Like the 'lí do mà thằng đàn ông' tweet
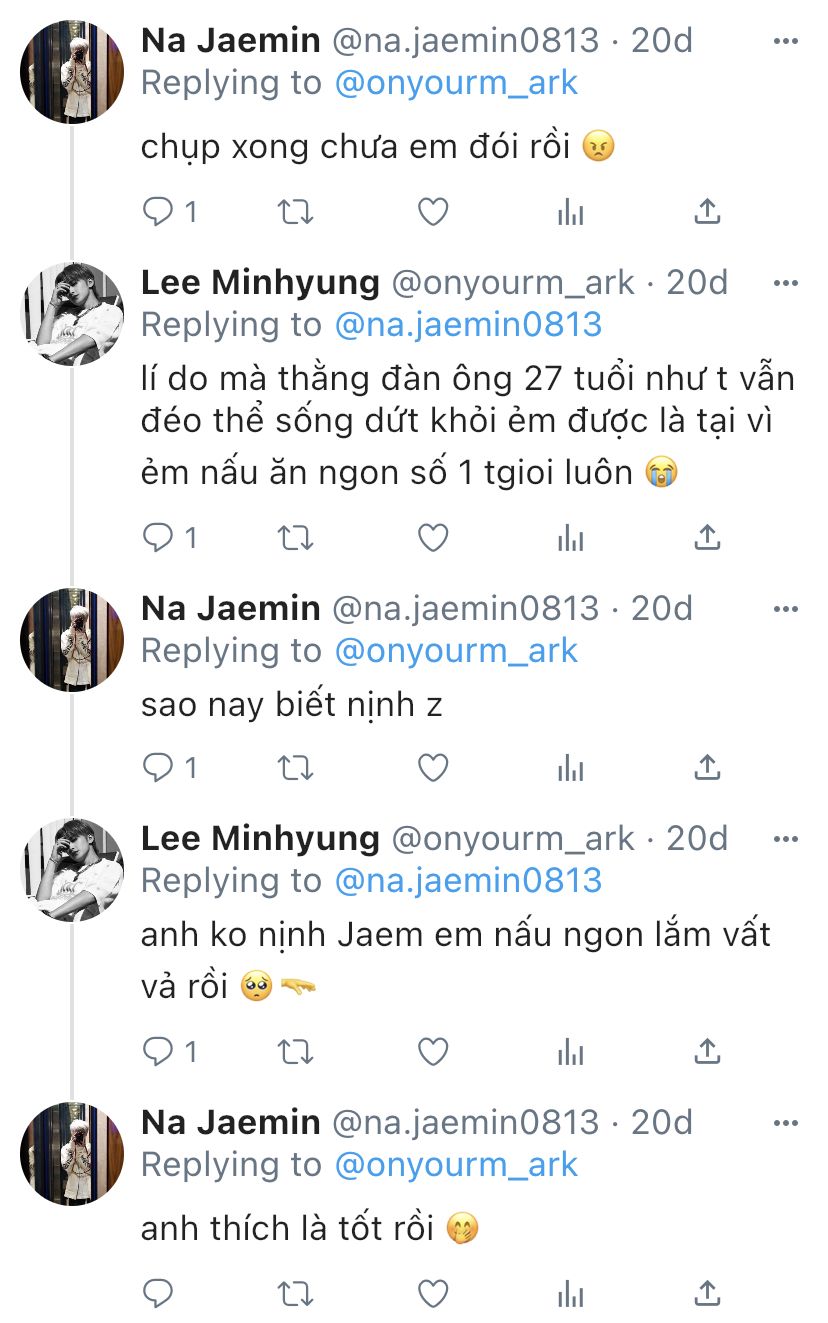 click(x=432, y=538)
